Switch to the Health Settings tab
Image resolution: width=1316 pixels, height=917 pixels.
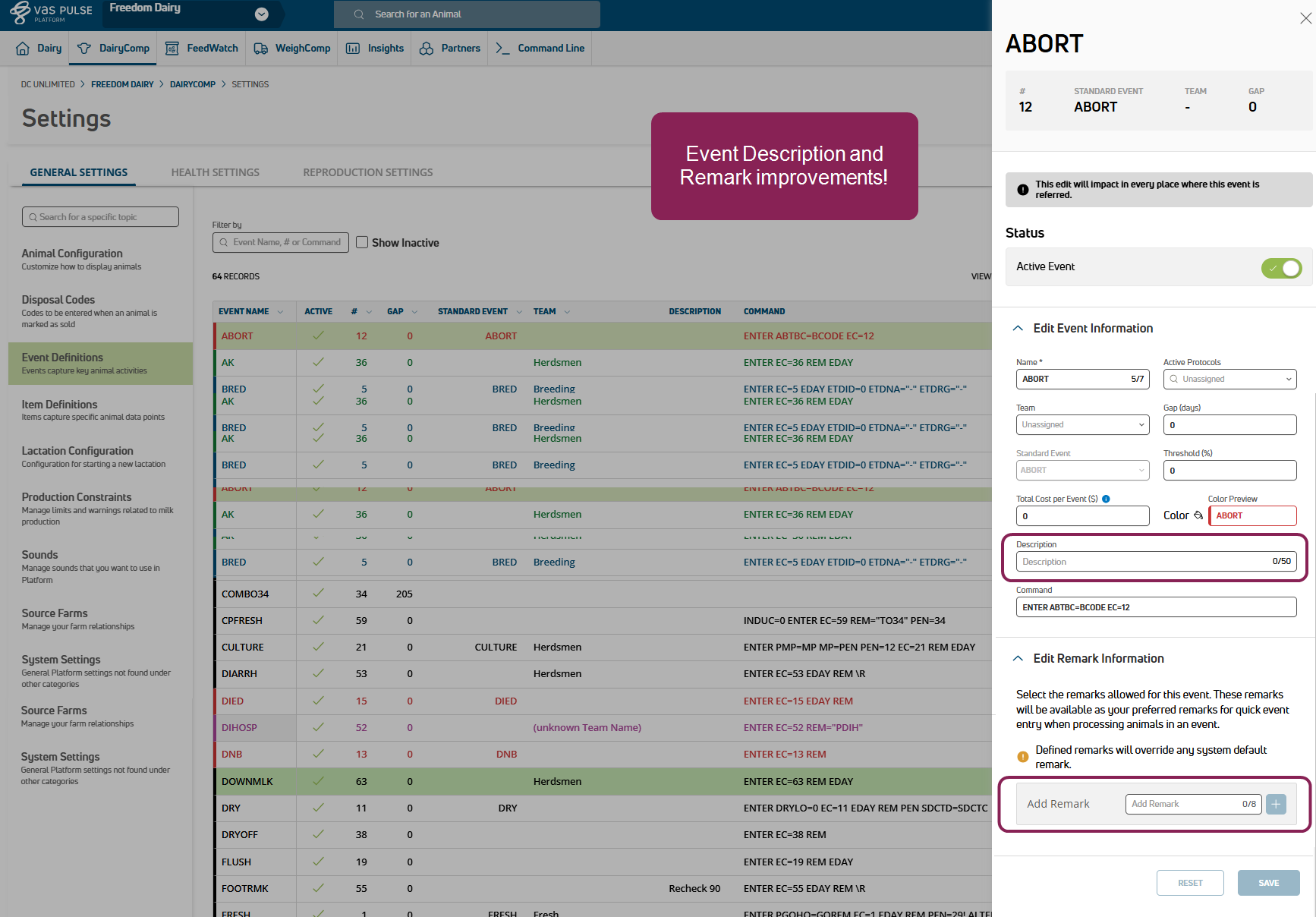(x=215, y=172)
